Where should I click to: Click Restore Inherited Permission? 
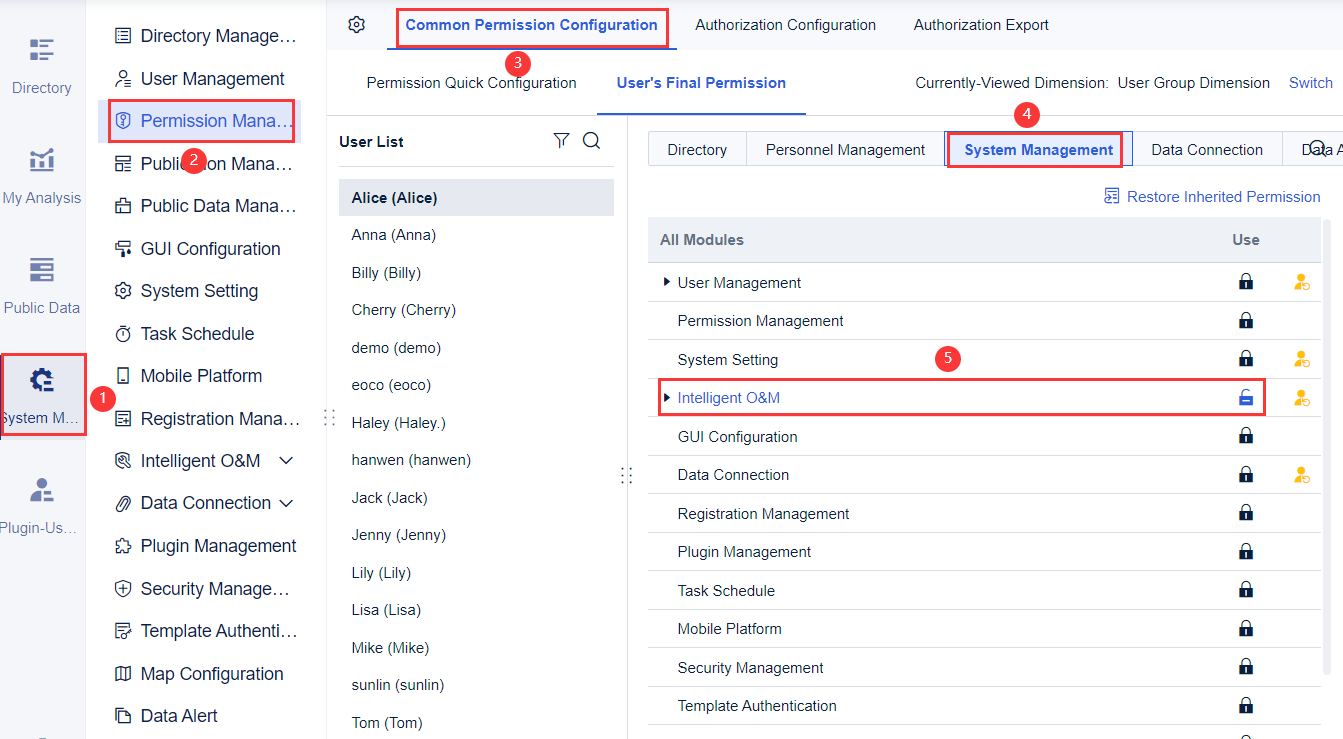pos(1222,196)
